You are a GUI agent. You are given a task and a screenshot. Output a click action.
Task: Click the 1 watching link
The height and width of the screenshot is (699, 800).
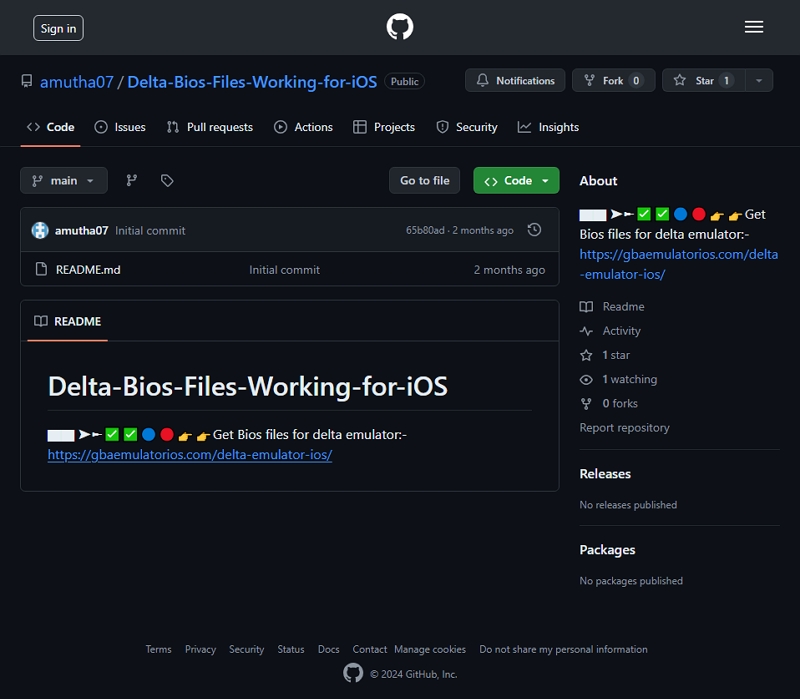[x=630, y=380]
